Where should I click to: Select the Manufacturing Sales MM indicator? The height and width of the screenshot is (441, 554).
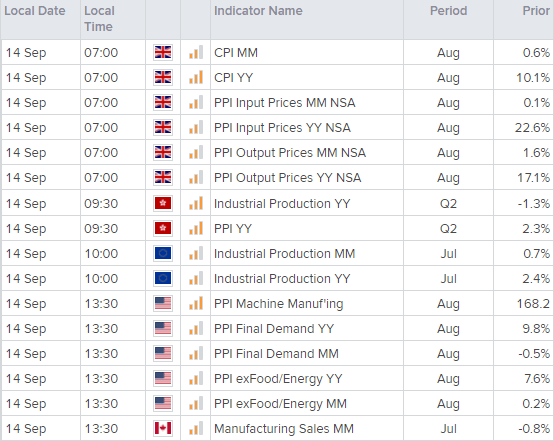[284, 429]
